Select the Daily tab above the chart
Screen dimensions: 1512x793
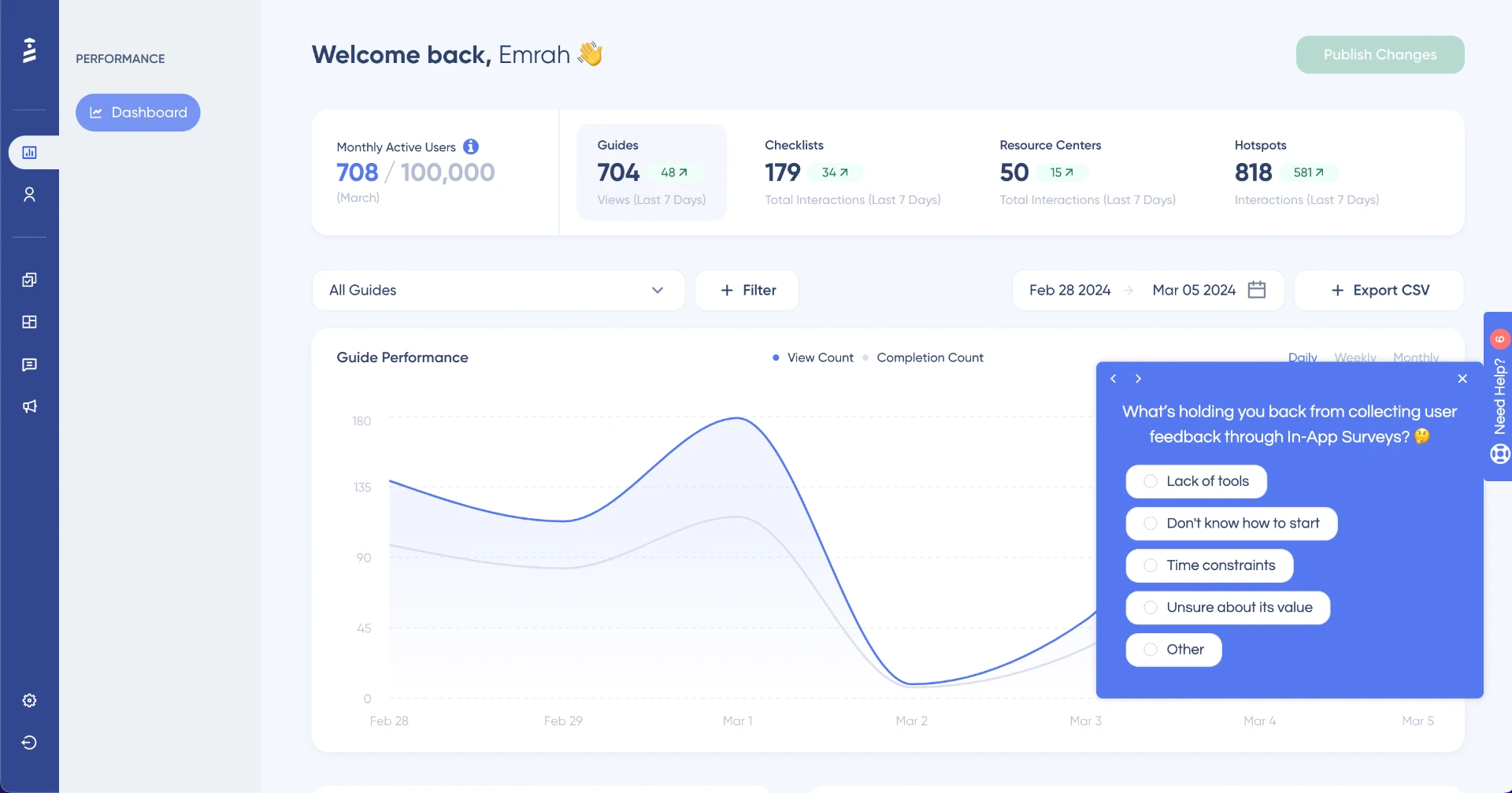tap(1302, 357)
